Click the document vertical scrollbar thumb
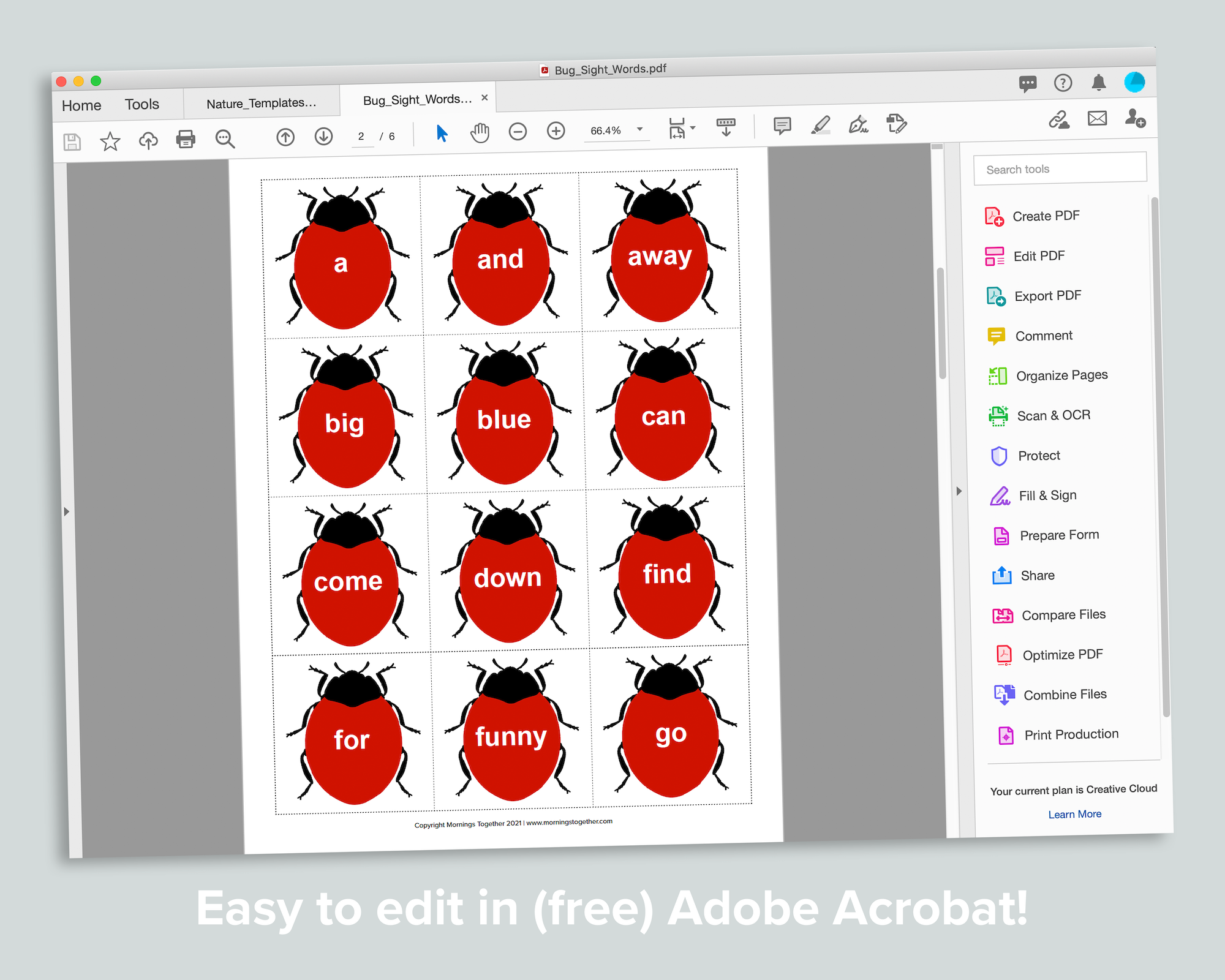This screenshot has width=1225, height=980. (x=941, y=323)
